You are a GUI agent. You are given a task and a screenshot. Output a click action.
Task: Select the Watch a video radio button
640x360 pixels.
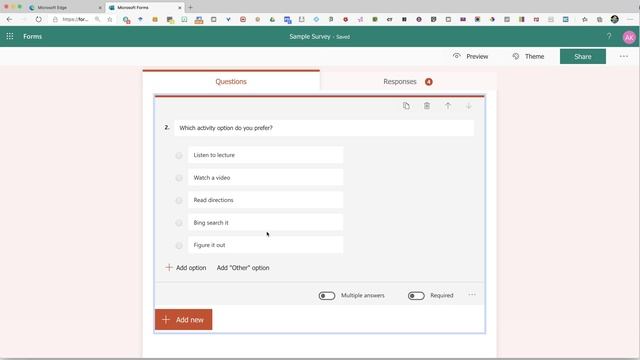coord(179,178)
